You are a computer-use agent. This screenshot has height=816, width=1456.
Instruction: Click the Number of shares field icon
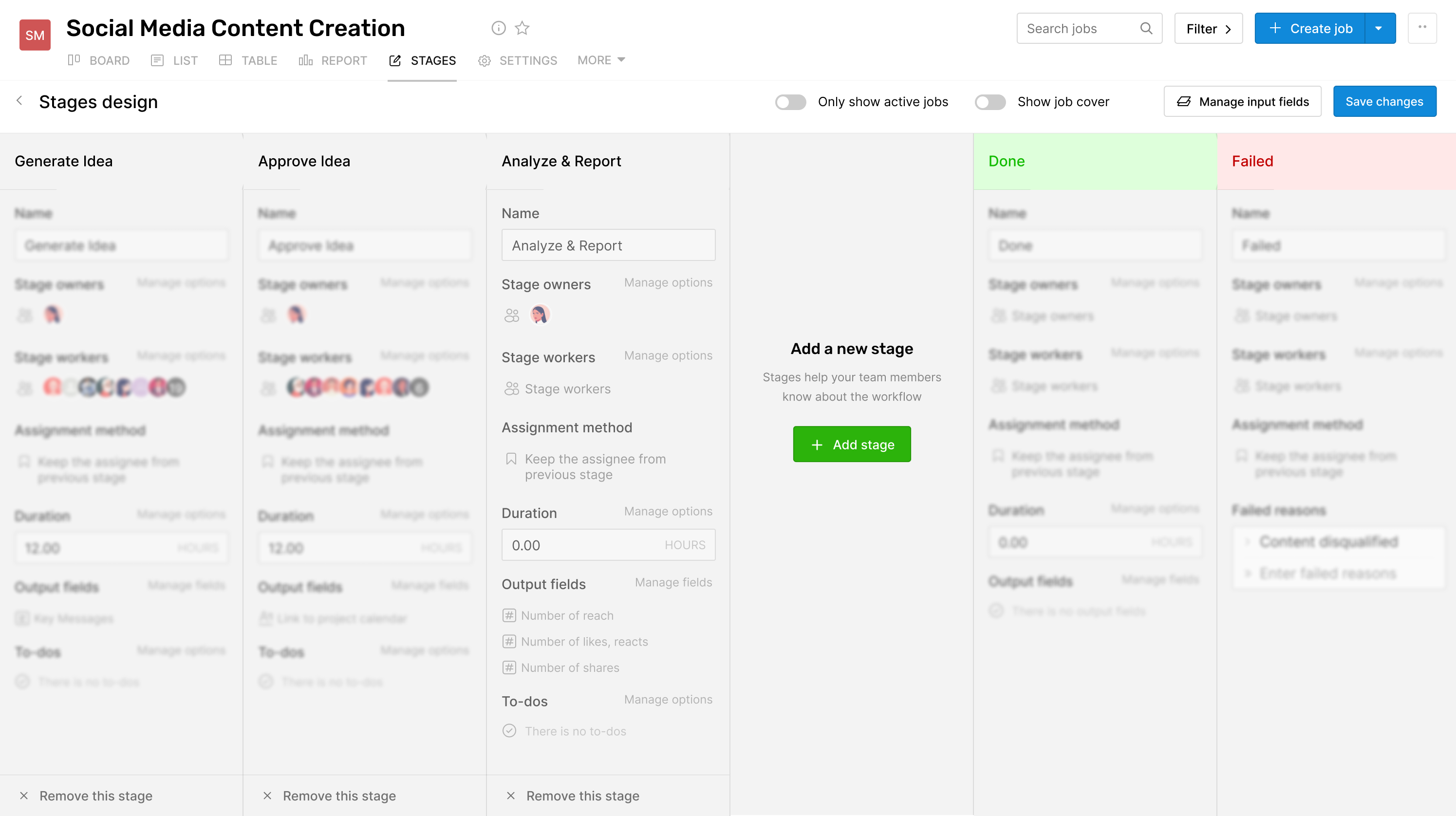(x=509, y=668)
